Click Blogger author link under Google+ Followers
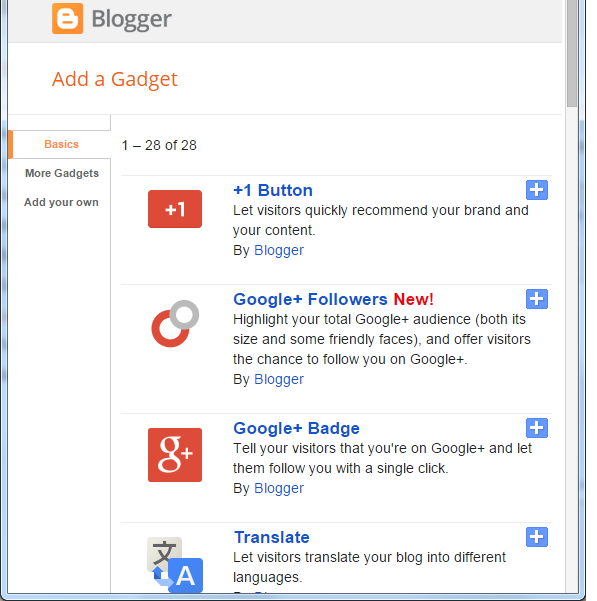The height and width of the screenshot is (601, 597). tap(279, 379)
